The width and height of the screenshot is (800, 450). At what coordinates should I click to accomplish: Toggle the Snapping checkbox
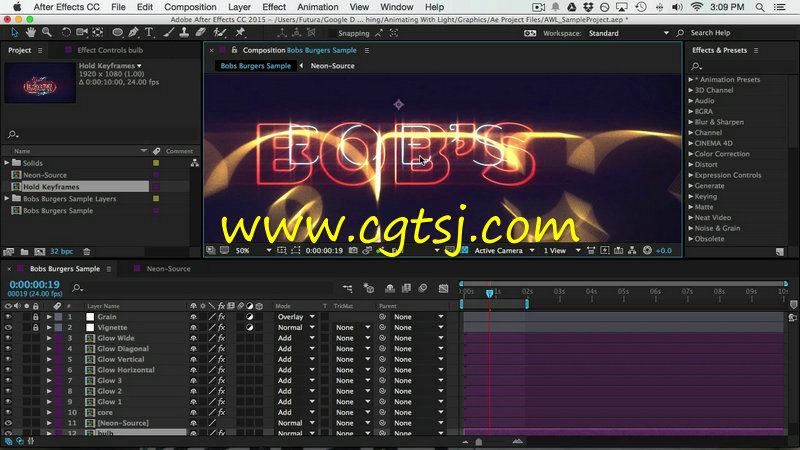[332, 33]
